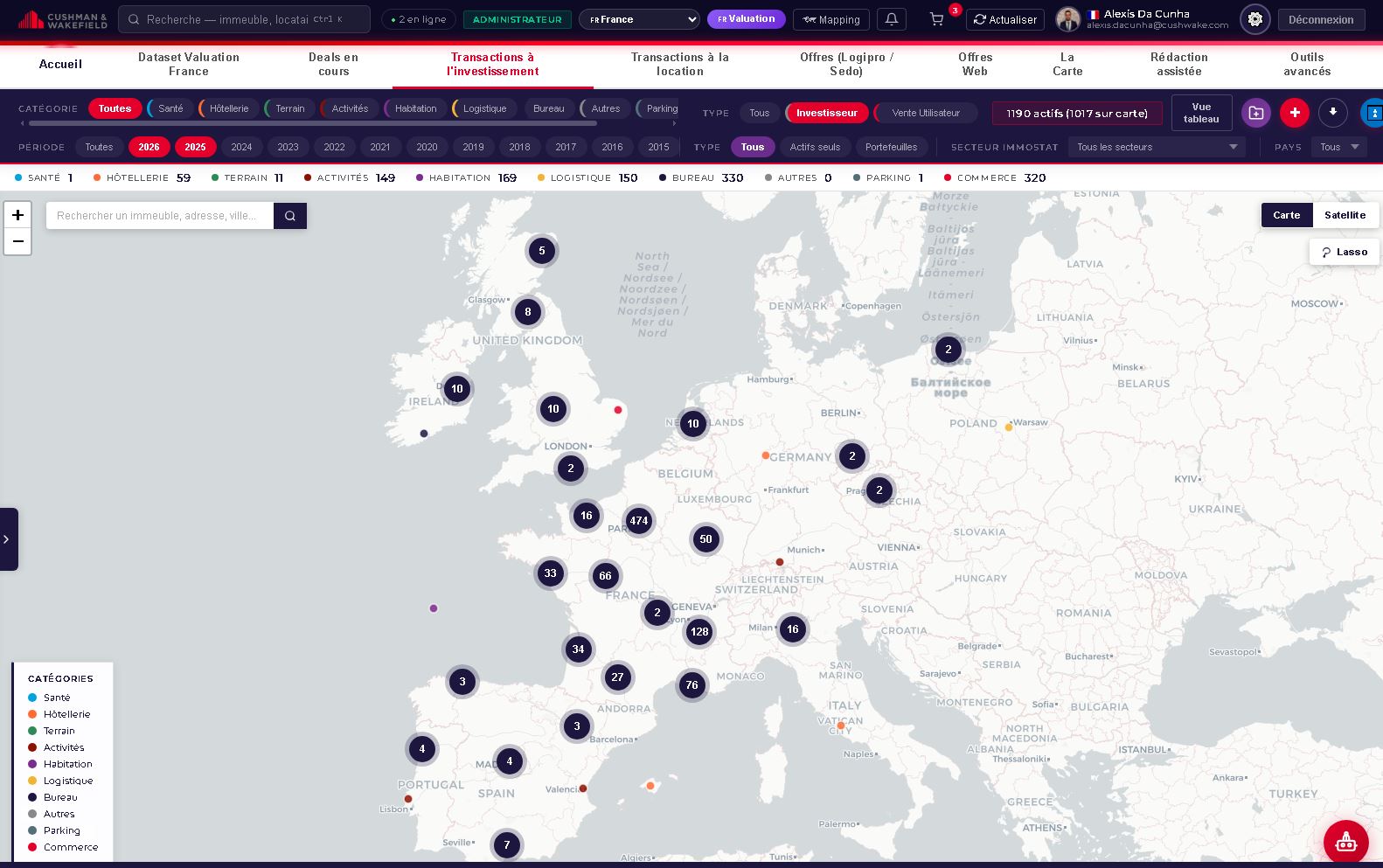1383x868 pixels.
Task: Open the France country dropdown
Action: pyautogui.click(x=639, y=19)
